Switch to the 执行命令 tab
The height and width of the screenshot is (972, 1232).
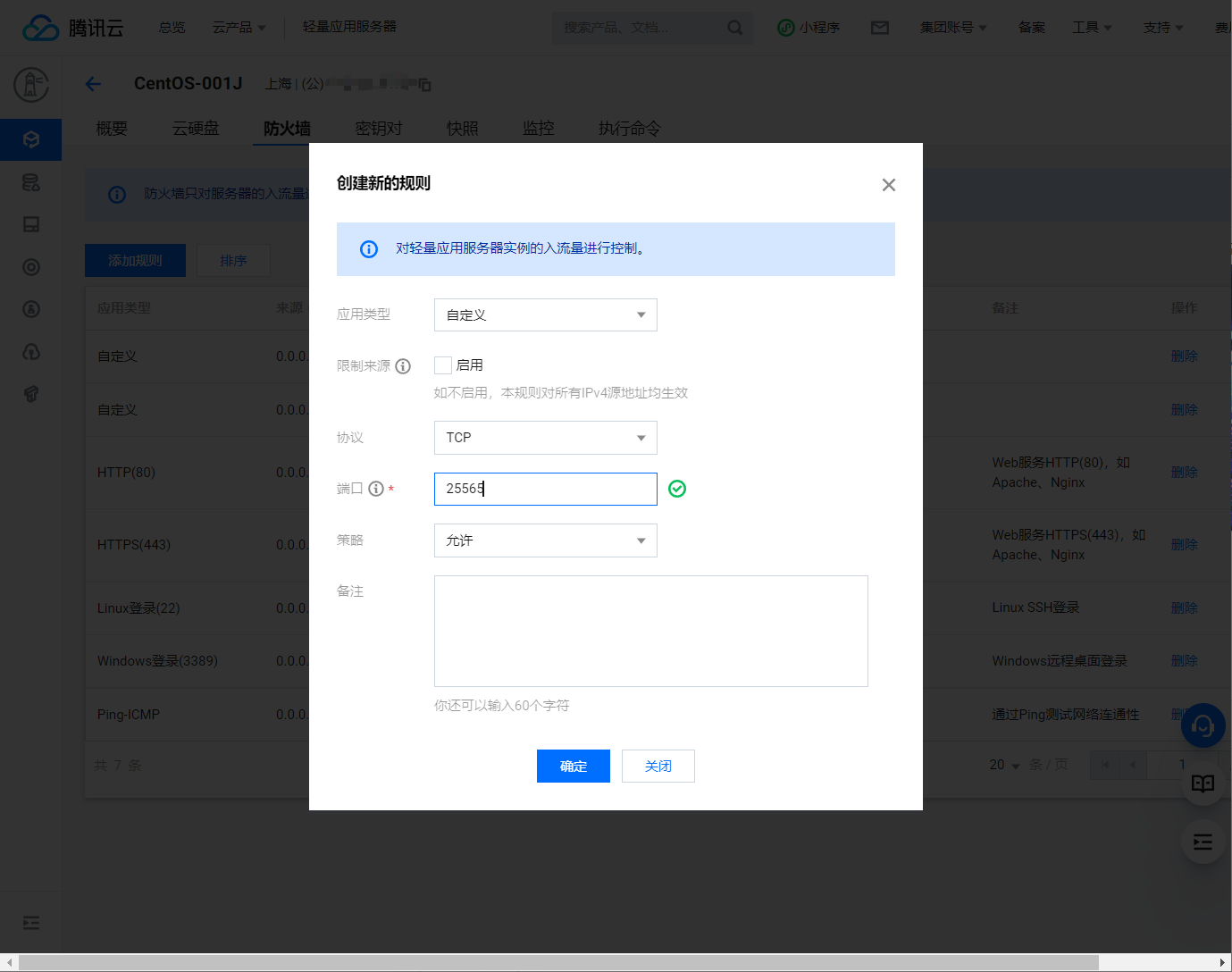tap(630, 129)
